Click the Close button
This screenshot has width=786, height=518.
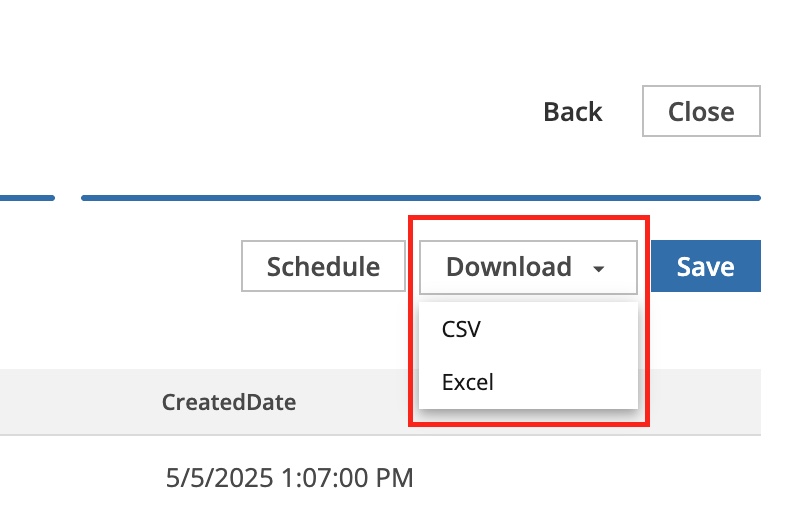point(701,111)
